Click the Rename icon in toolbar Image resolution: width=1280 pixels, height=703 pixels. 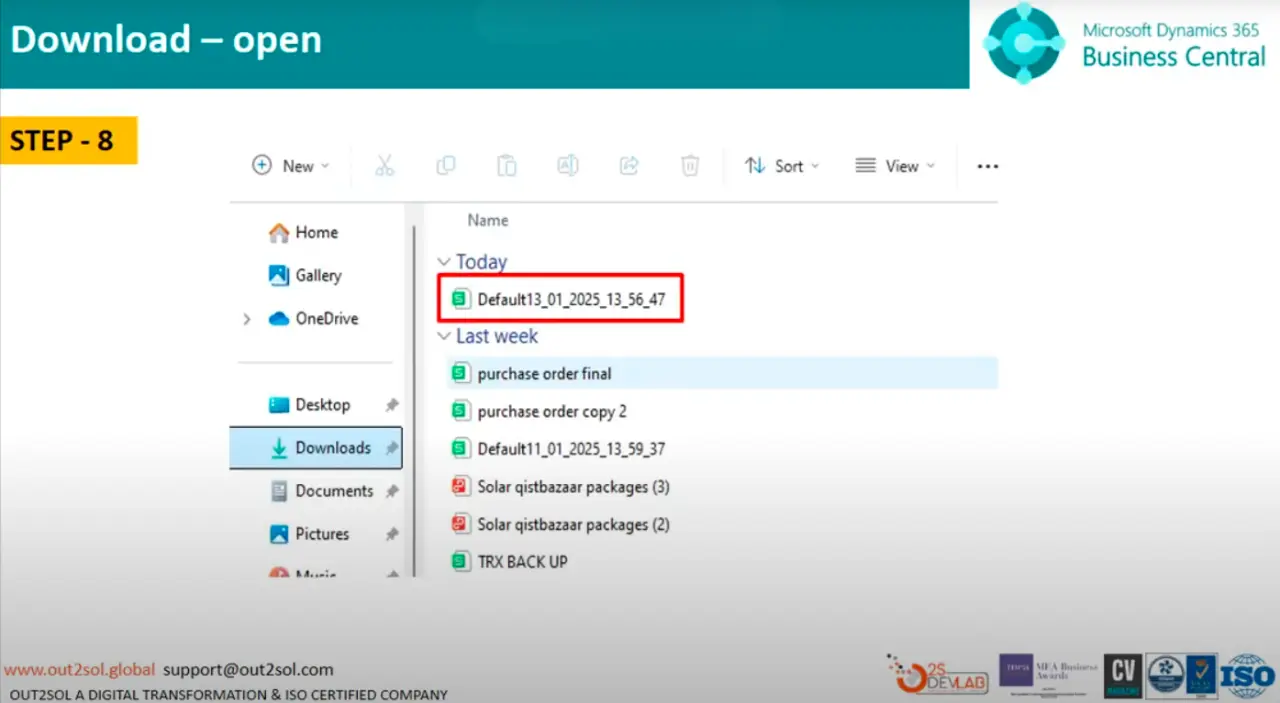pos(568,166)
